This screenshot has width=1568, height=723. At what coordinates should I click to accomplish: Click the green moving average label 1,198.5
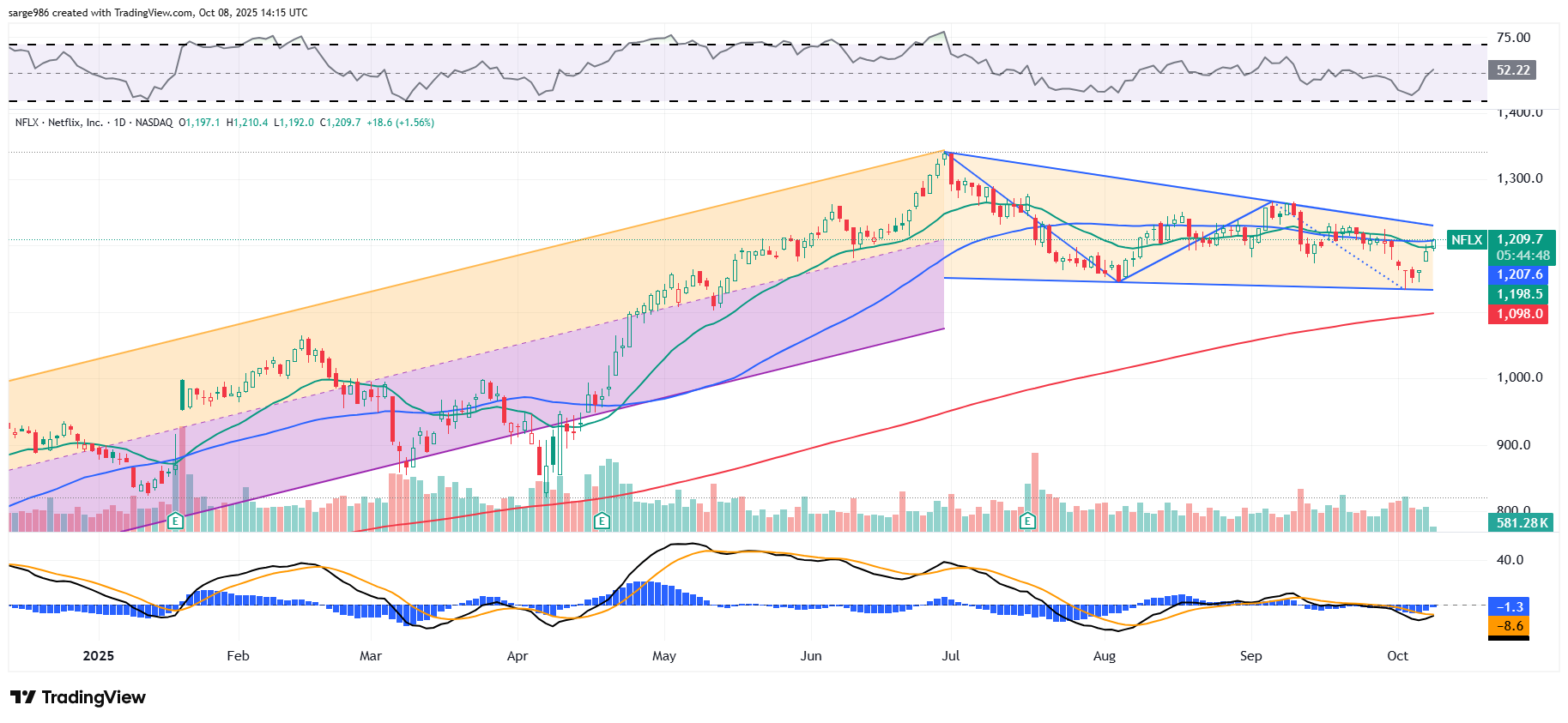pos(1519,294)
